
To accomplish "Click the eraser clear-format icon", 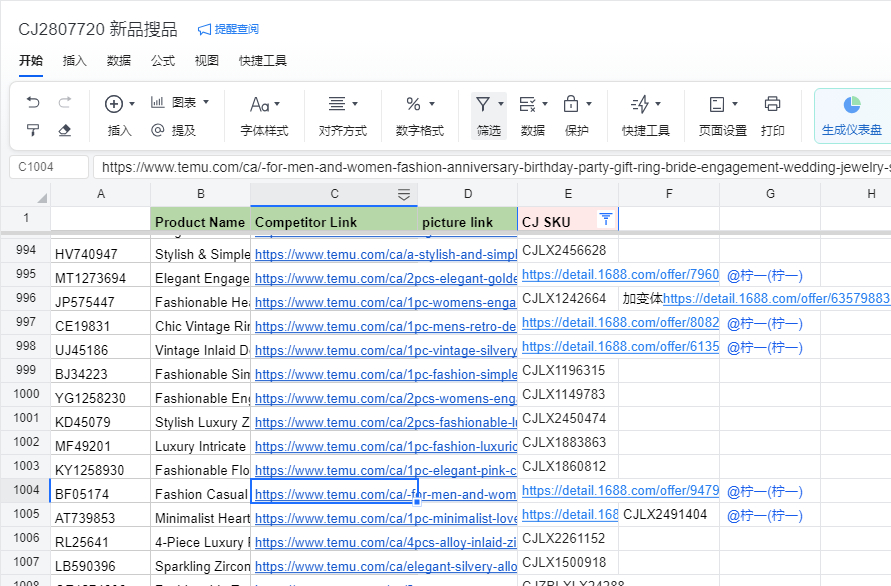I will [65, 130].
